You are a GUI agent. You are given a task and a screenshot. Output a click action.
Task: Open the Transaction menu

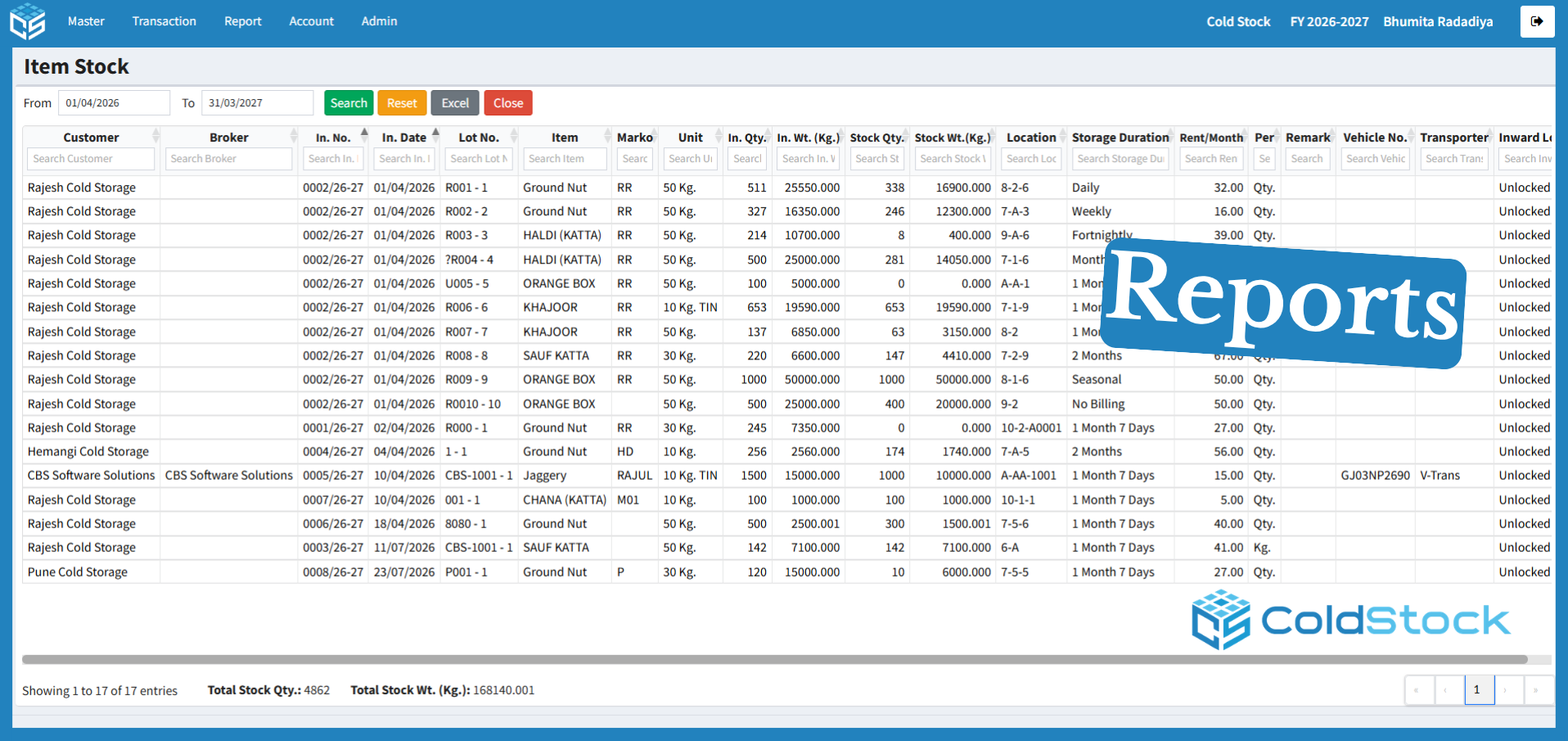click(x=164, y=21)
